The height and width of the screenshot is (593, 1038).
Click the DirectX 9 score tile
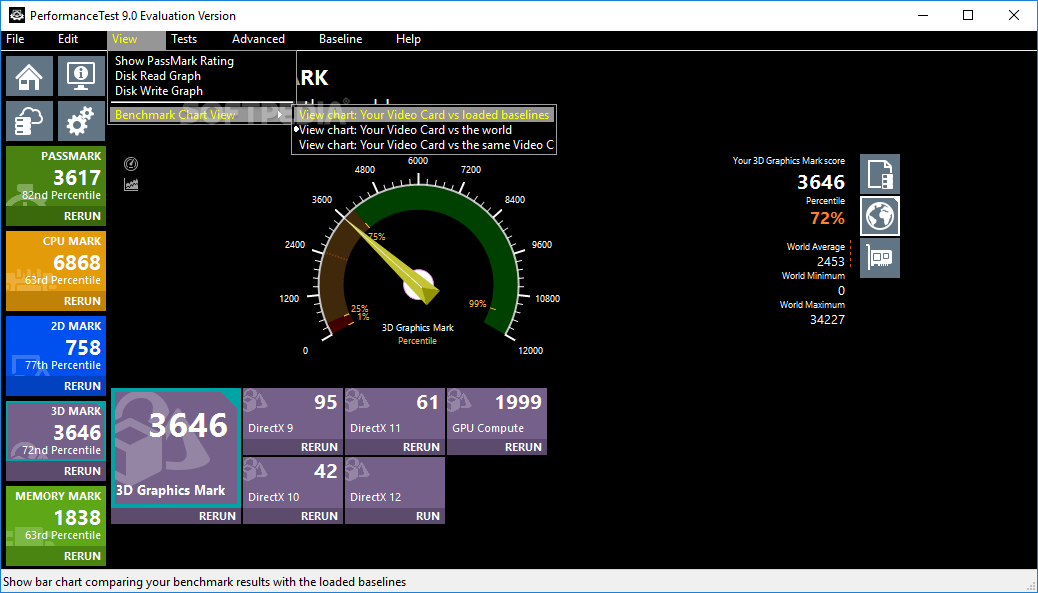[293, 414]
